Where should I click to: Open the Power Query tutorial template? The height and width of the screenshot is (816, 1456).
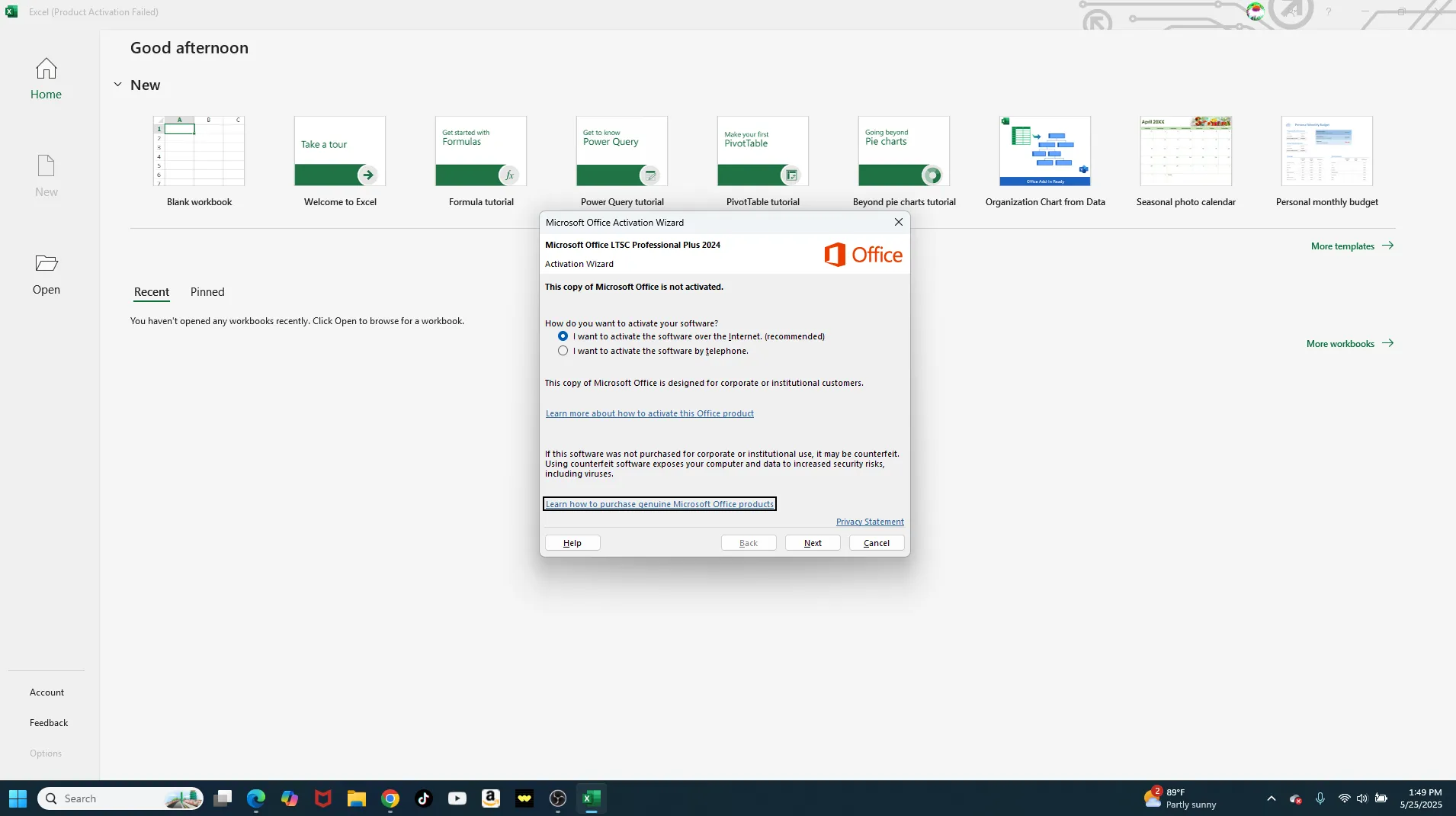pyautogui.click(x=622, y=162)
